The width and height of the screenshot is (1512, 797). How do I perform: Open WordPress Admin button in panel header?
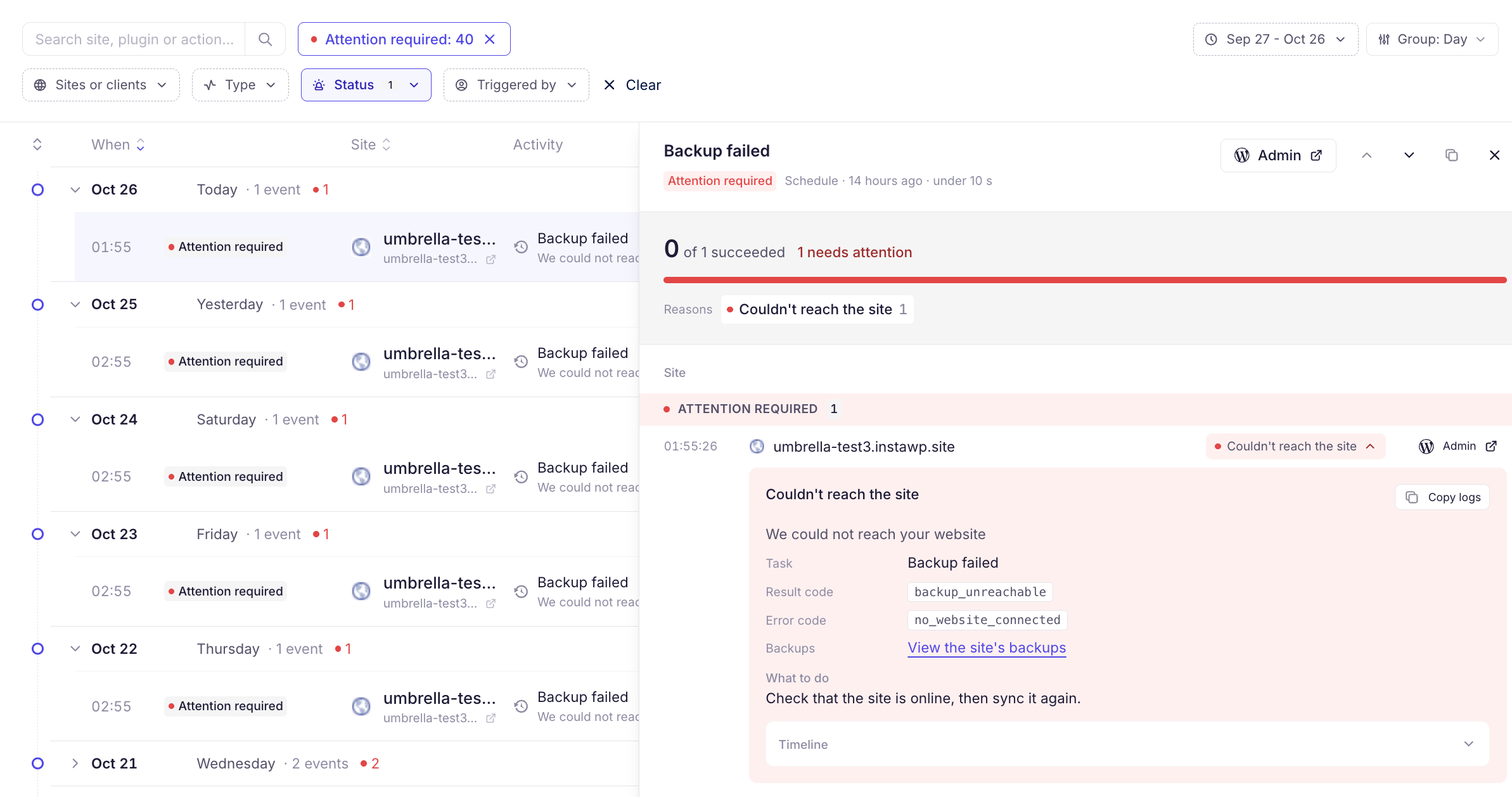coord(1278,155)
